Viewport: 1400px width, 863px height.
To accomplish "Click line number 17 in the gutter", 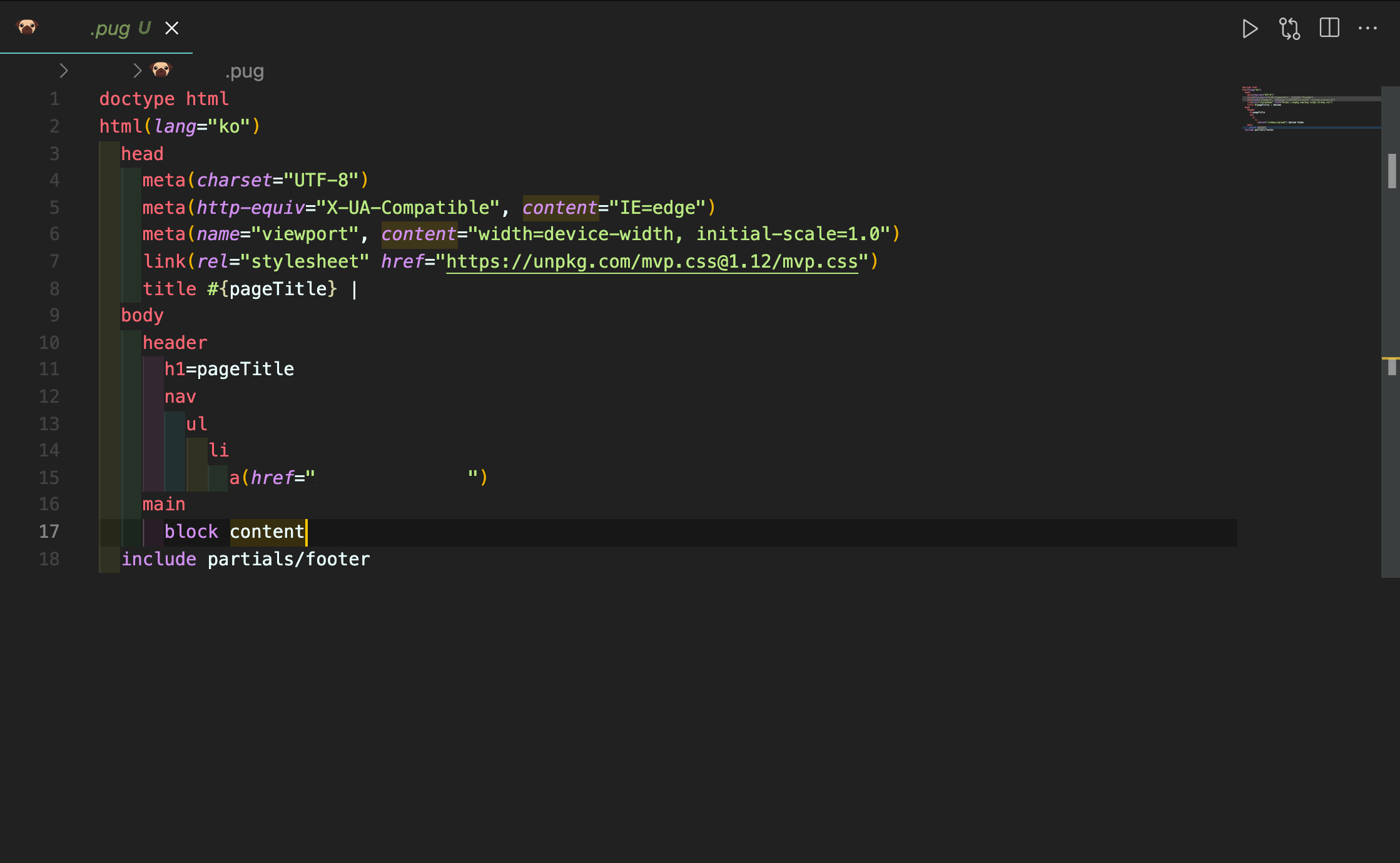I will (x=49, y=532).
